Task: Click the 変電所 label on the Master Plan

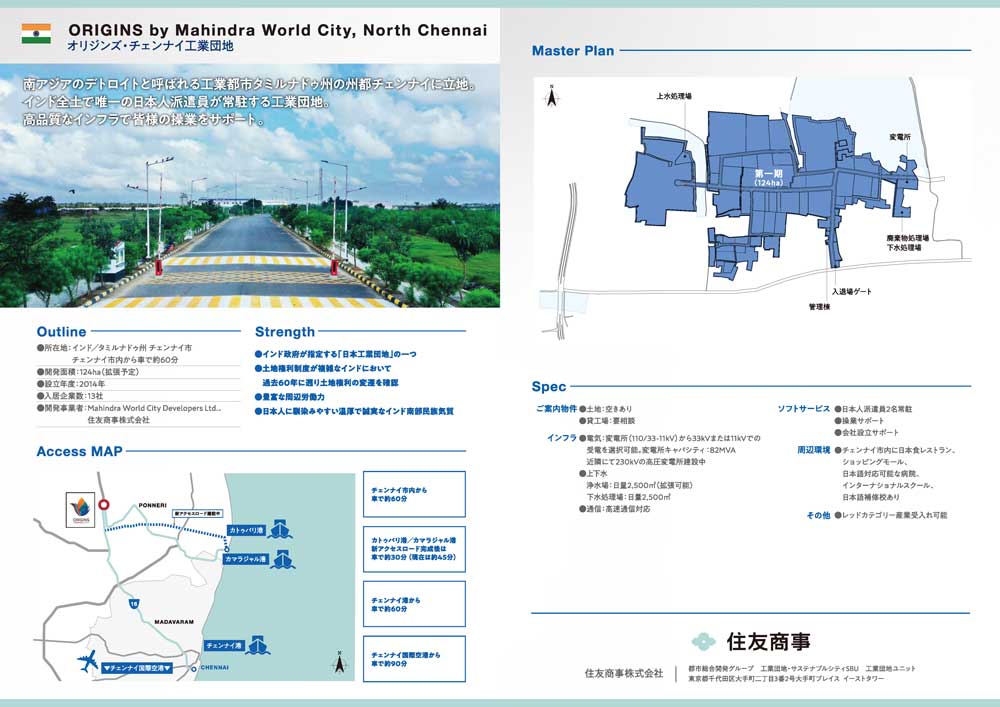Action: click(x=900, y=137)
